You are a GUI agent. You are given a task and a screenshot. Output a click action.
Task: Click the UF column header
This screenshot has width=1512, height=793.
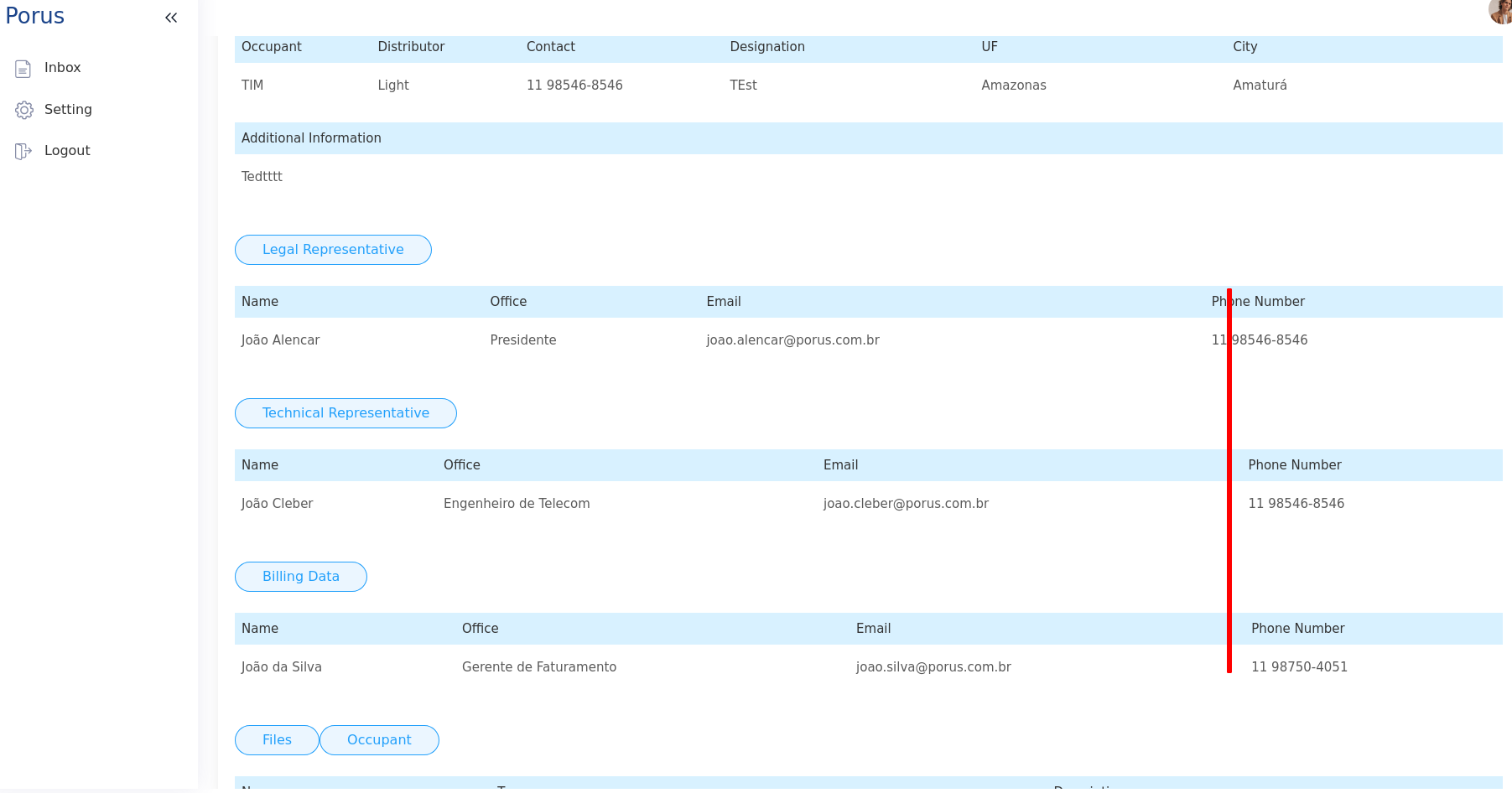pos(990,47)
